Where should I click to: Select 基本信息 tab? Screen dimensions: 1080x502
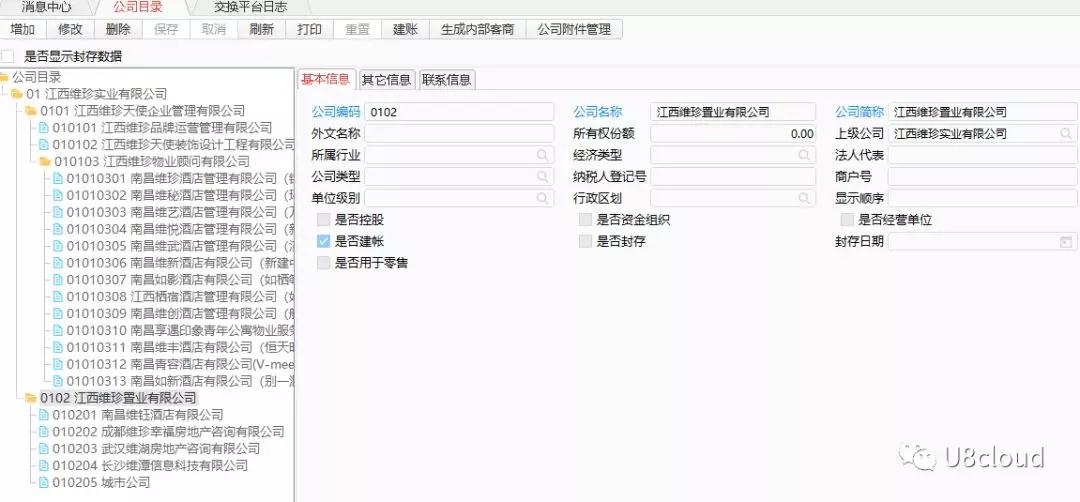point(326,79)
